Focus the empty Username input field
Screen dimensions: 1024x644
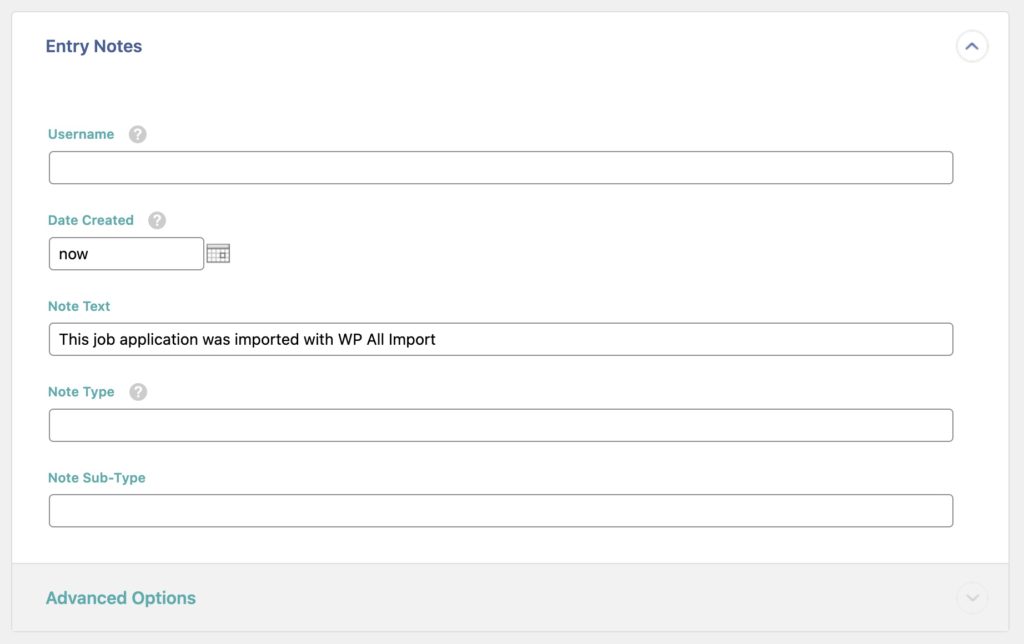(x=500, y=167)
